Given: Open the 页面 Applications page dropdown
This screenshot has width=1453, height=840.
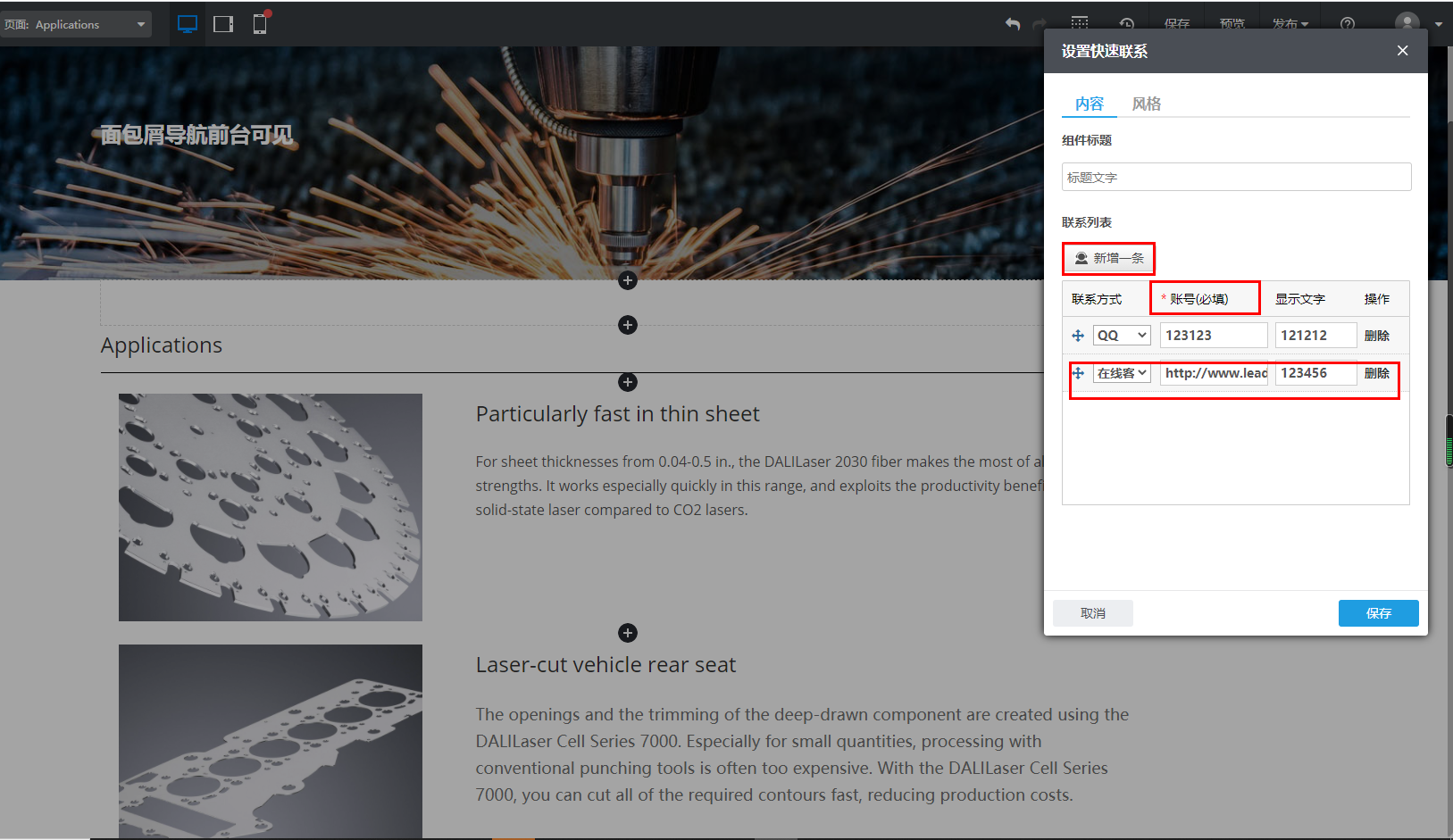Looking at the screenshot, I should pyautogui.click(x=76, y=24).
